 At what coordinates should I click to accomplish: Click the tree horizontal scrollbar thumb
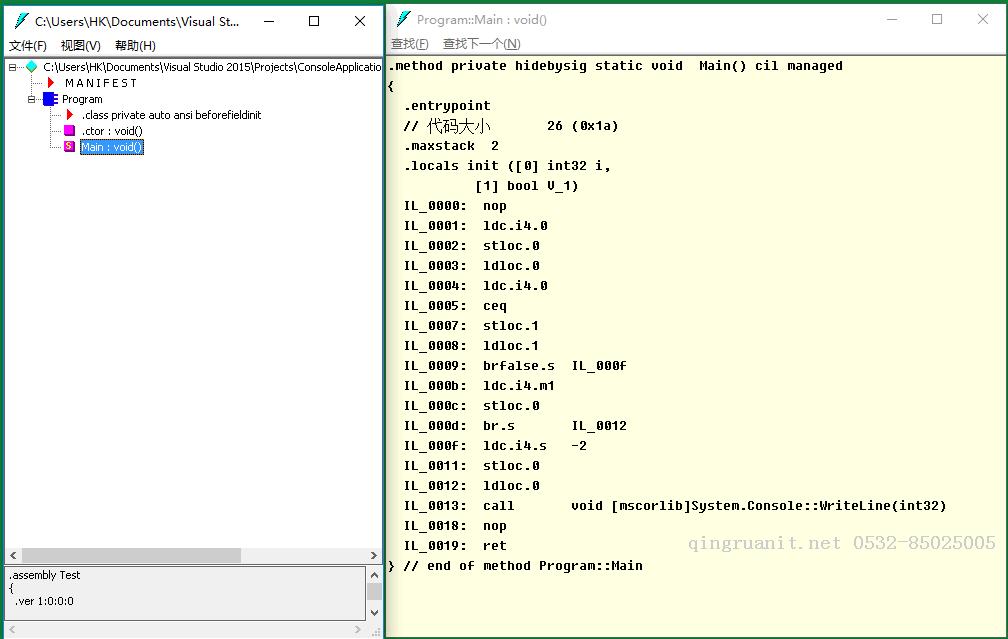(132, 555)
